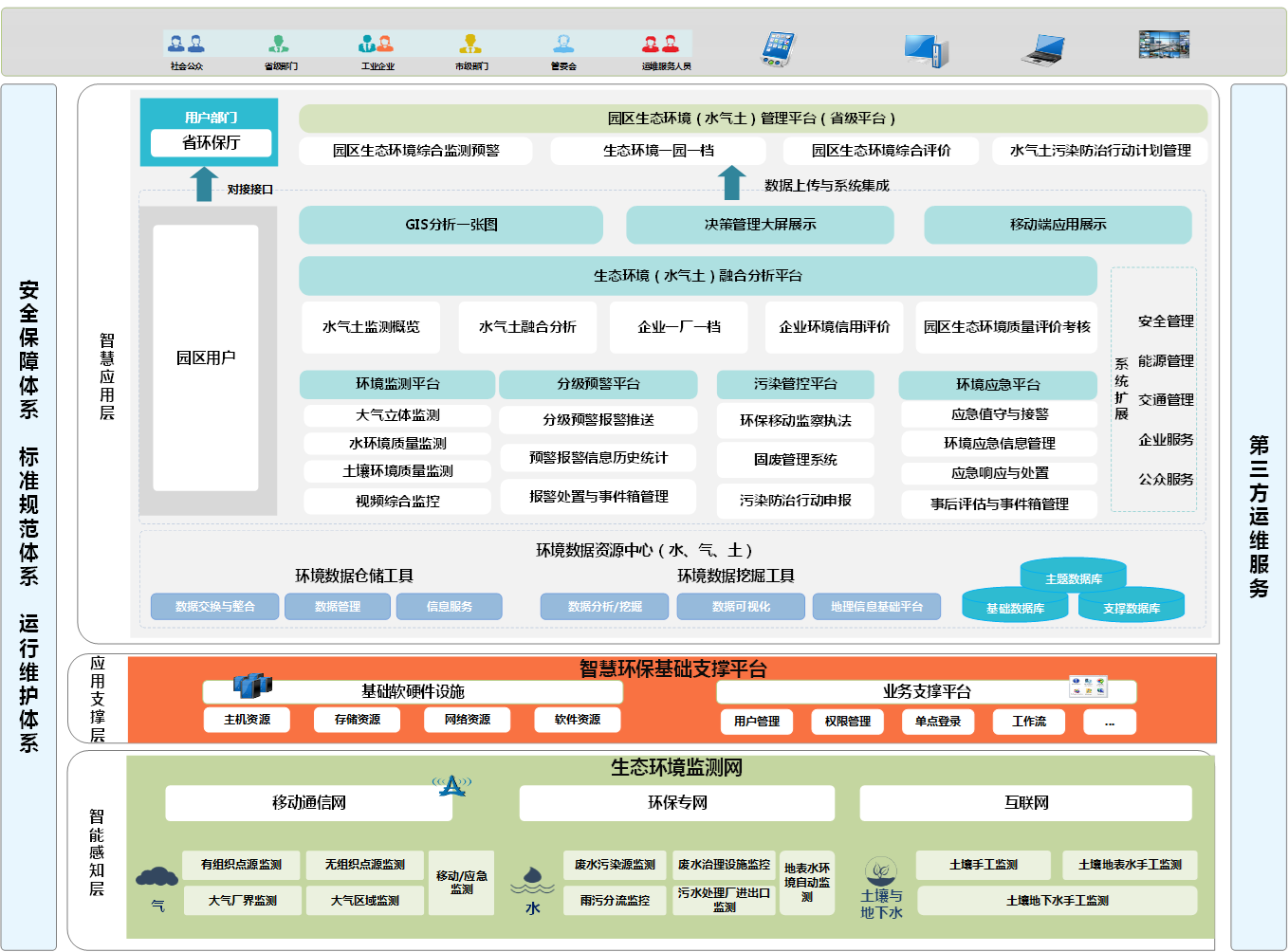The width and height of the screenshot is (1288, 952).
Task: Click 事后评估与事件箱管理 item
Action: click(1000, 504)
